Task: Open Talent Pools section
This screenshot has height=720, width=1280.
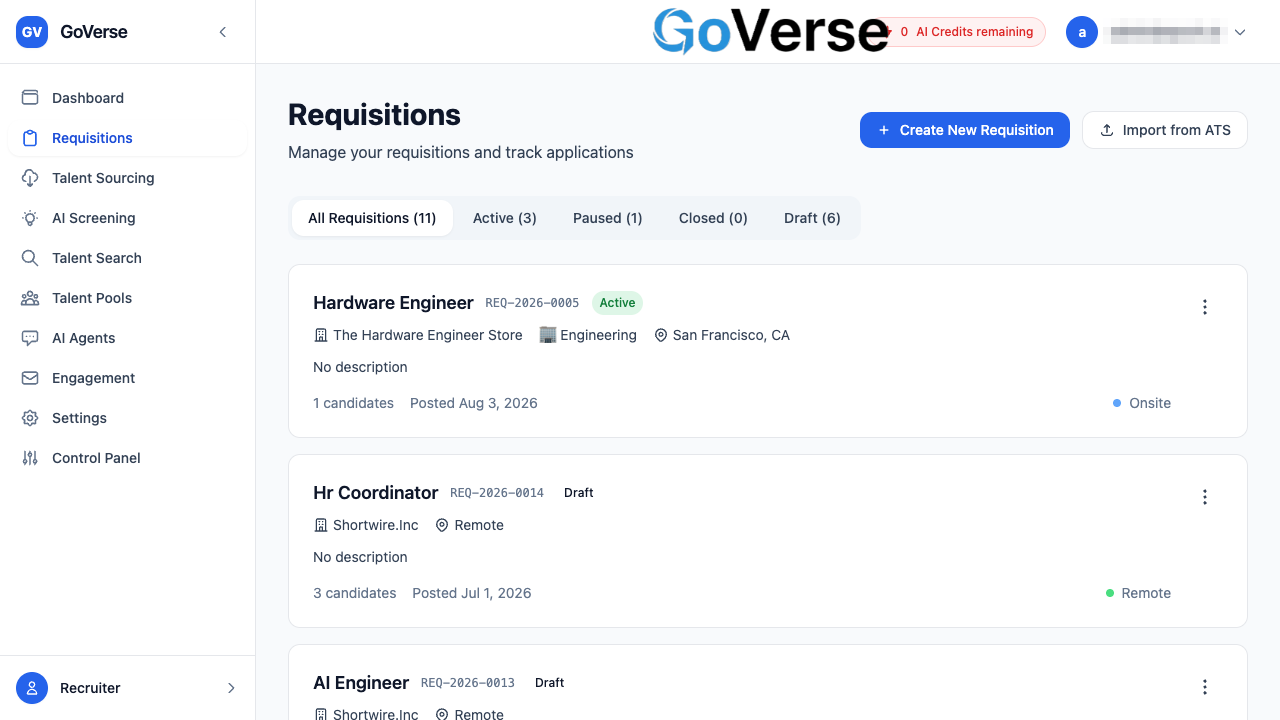Action: [127, 298]
